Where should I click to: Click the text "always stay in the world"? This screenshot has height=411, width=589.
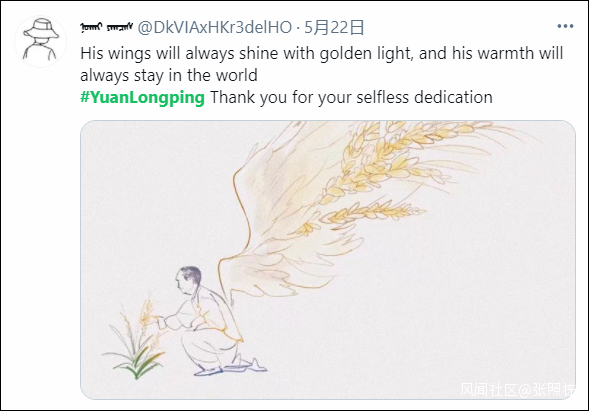pos(169,76)
